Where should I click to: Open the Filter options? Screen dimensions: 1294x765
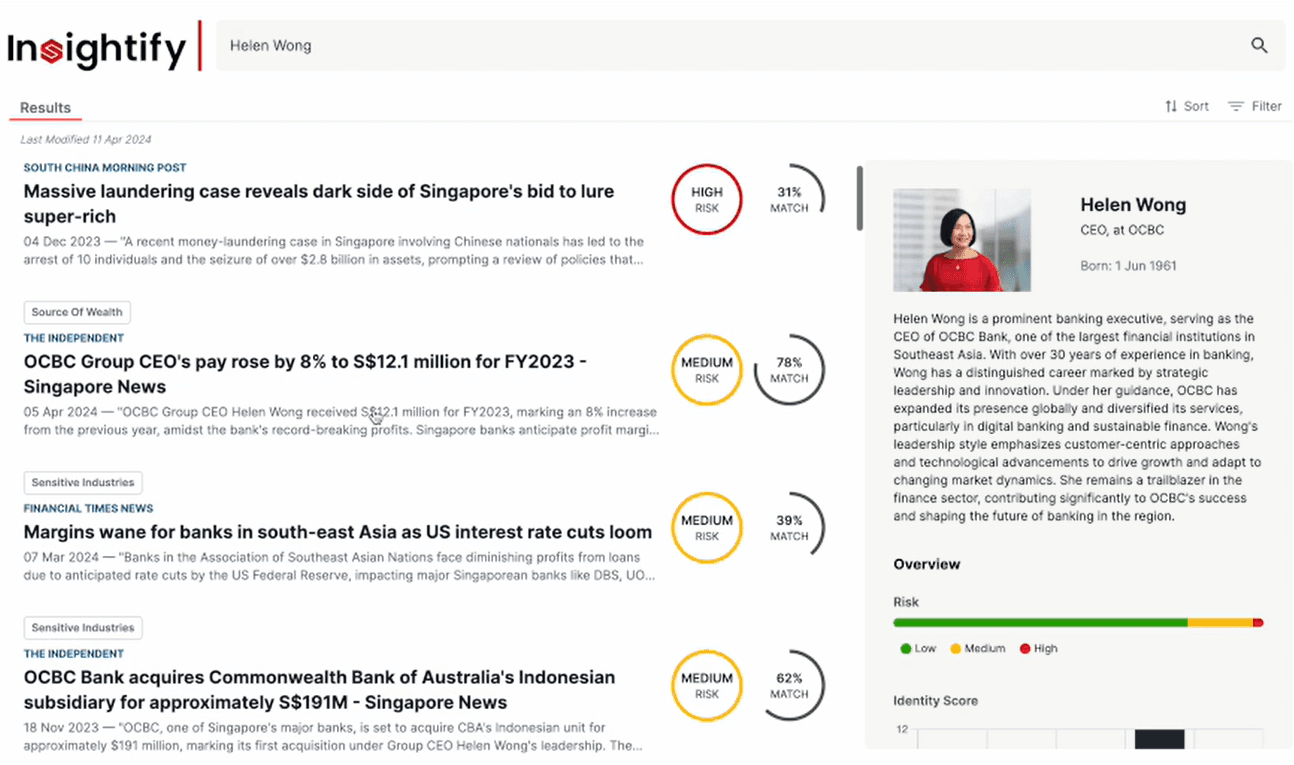(1255, 106)
